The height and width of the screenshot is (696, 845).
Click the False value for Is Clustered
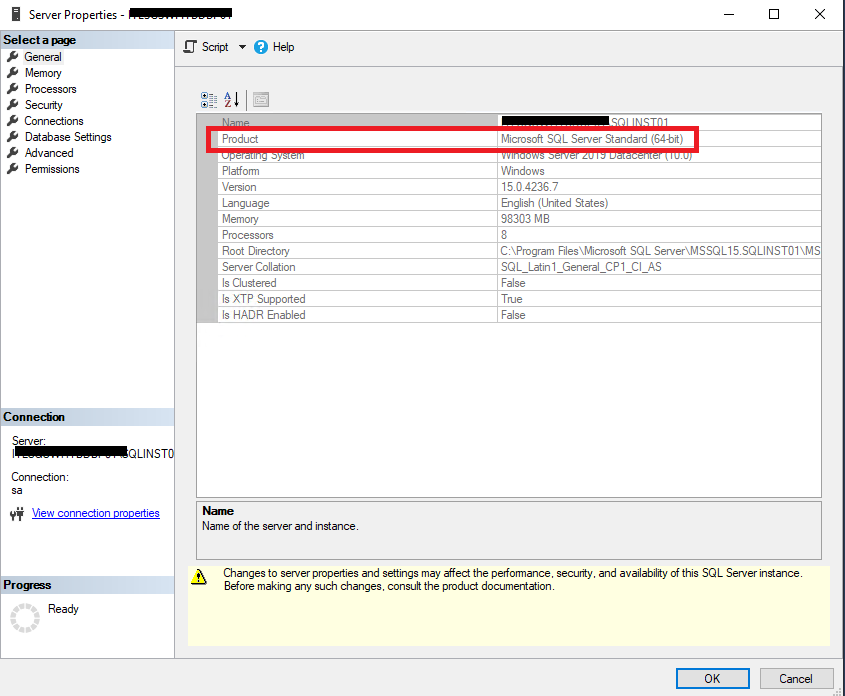(512, 283)
